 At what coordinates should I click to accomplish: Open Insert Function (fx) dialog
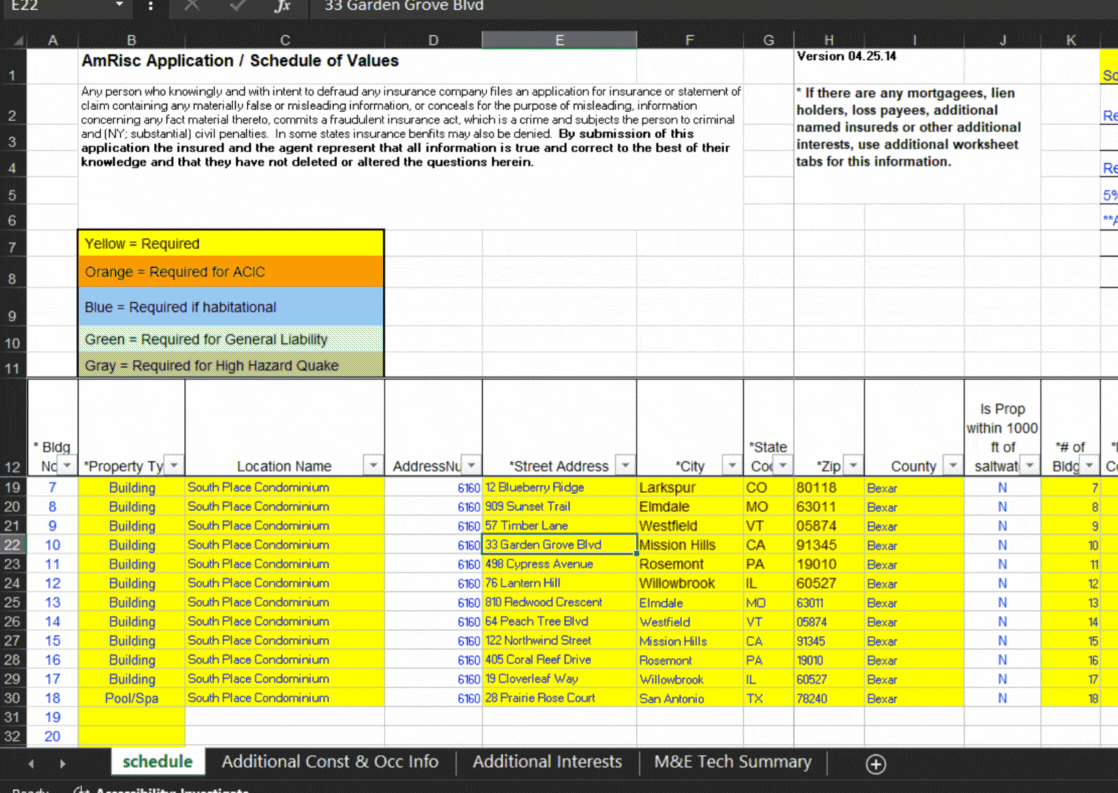[282, 6]
